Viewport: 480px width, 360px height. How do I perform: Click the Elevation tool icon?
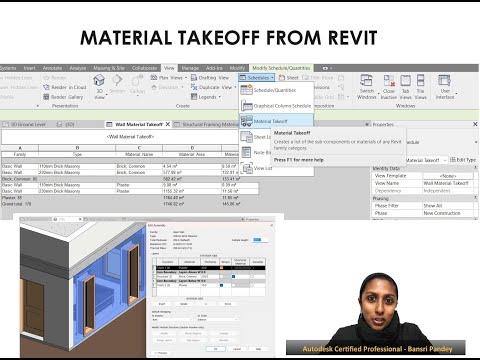(154, 87)
